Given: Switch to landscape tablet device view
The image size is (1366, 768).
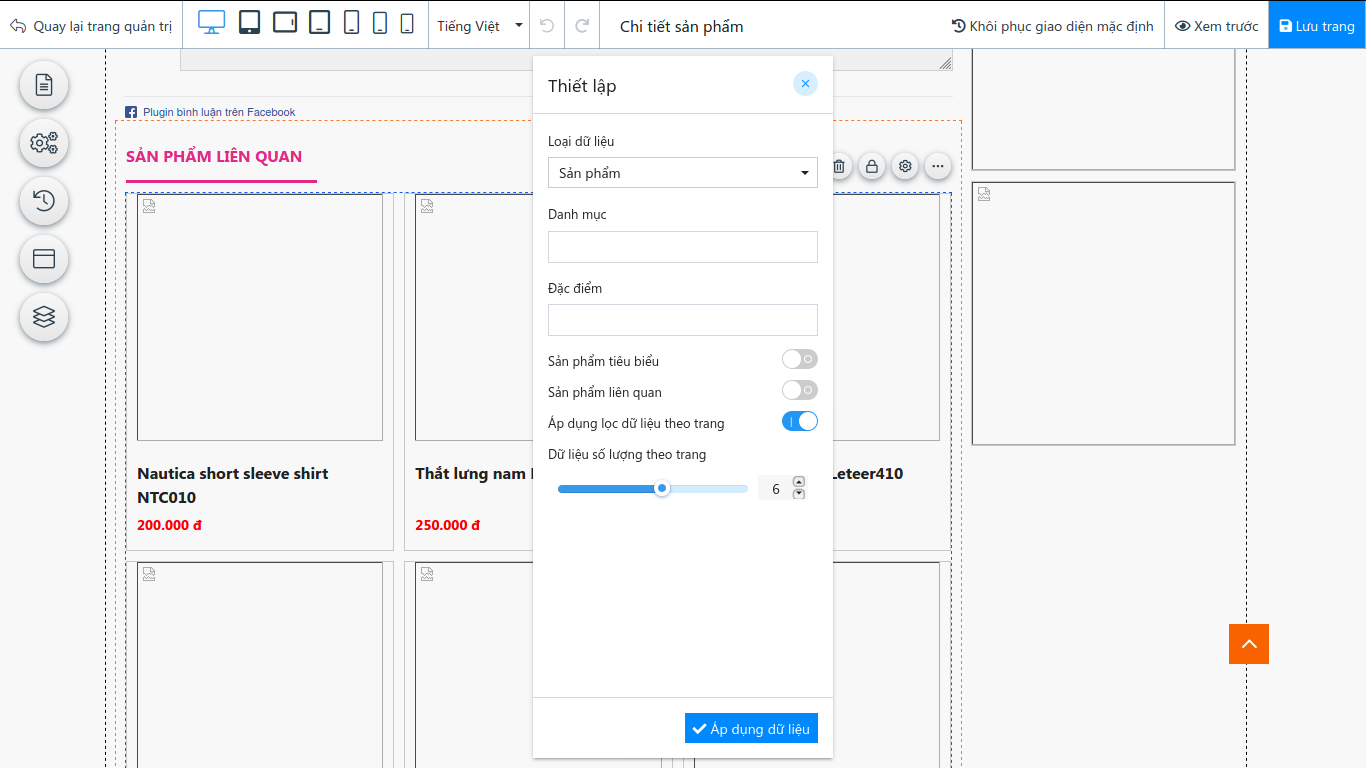Looking at the screenshot, I should 285,22.
